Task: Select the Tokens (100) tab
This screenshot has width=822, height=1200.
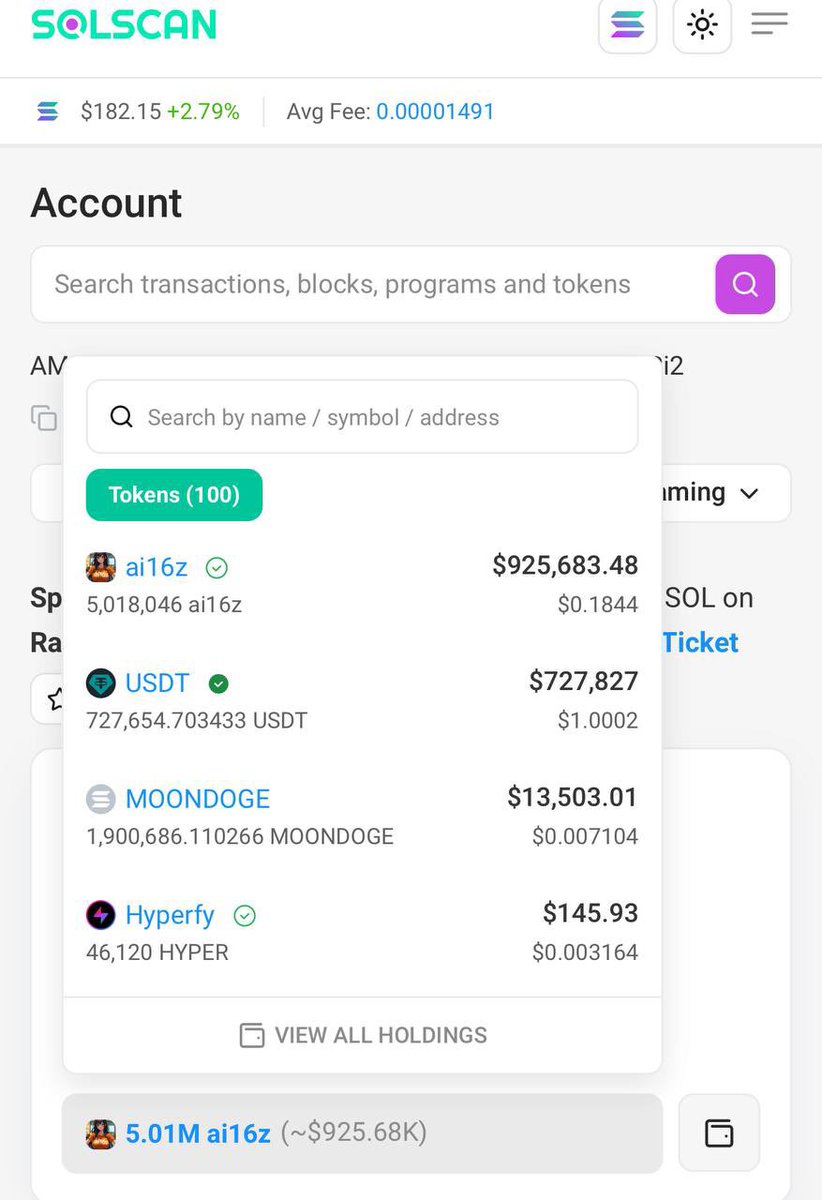Action: (174, 495)
